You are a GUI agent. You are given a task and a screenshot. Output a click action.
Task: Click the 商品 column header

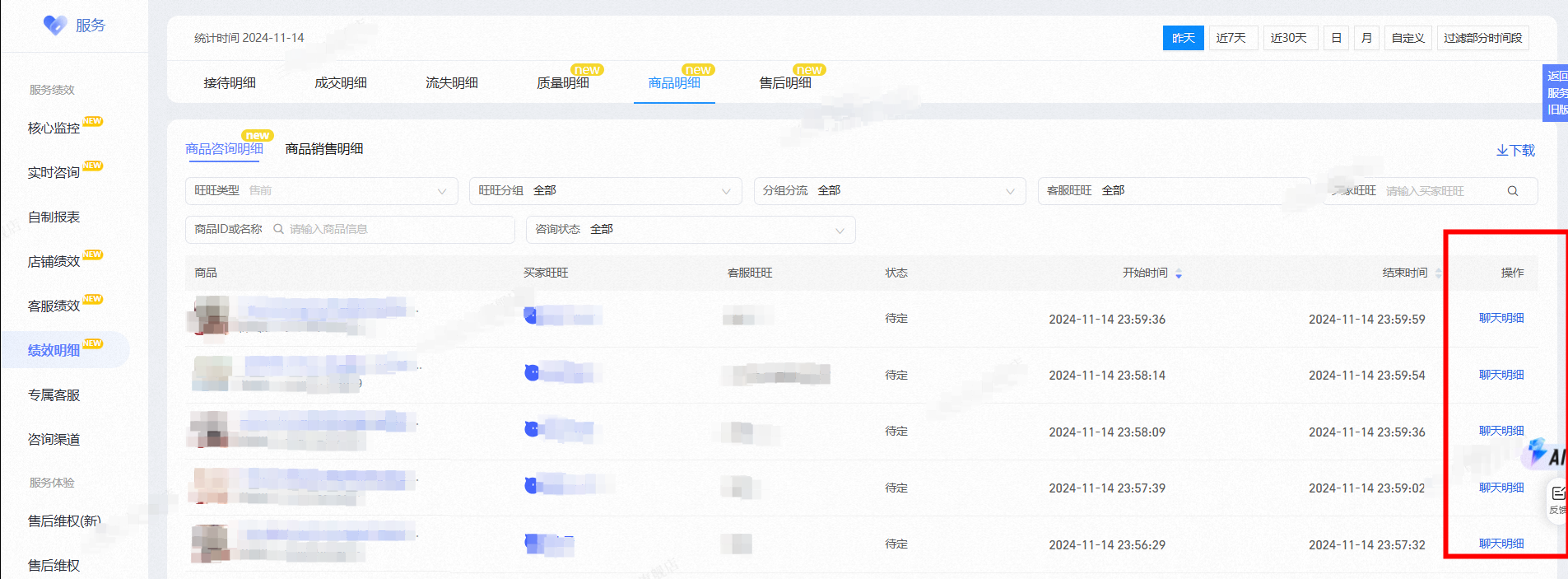(x=206, y=273)
